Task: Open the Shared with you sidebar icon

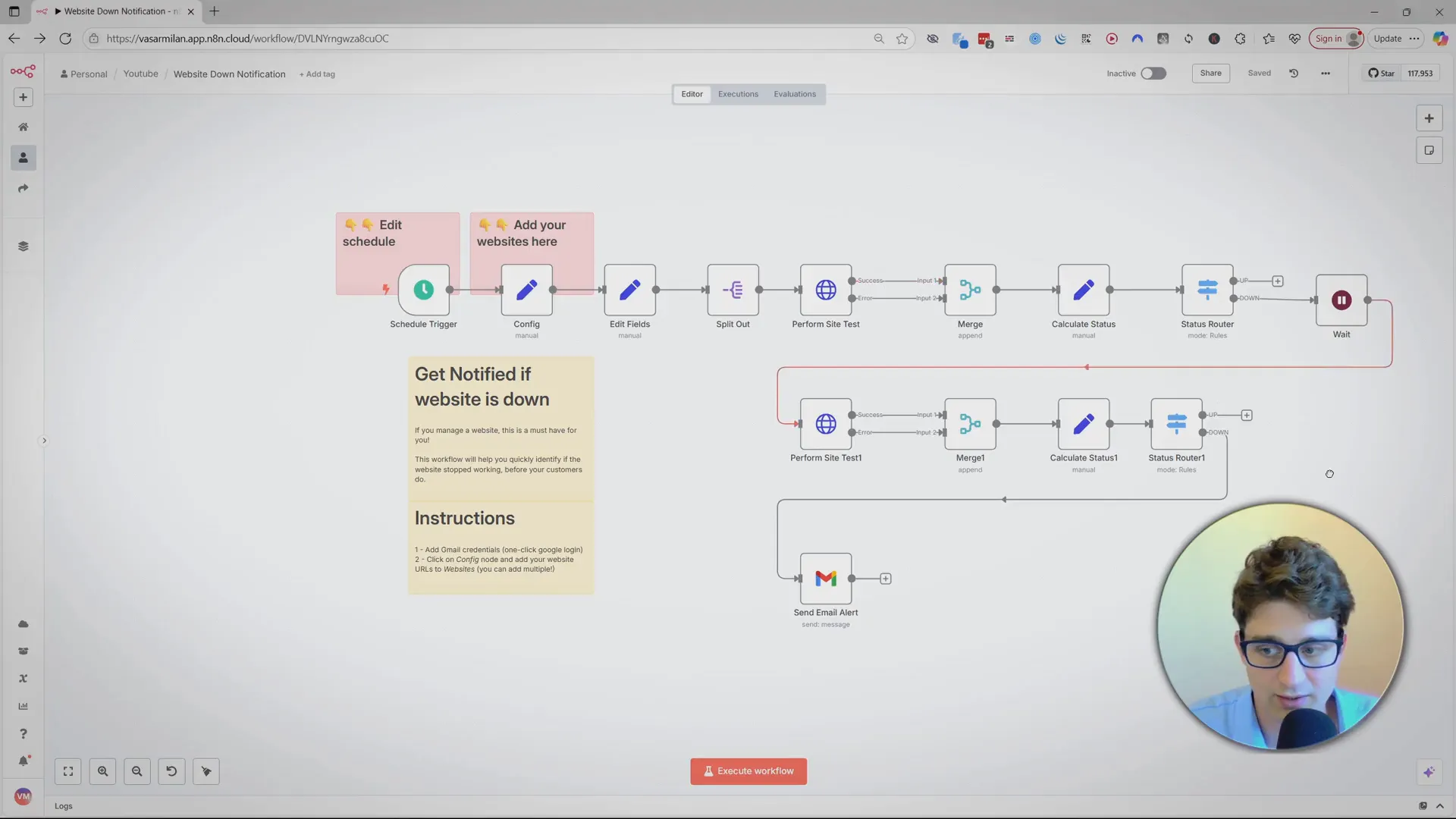Action: [x=23, y=188]
